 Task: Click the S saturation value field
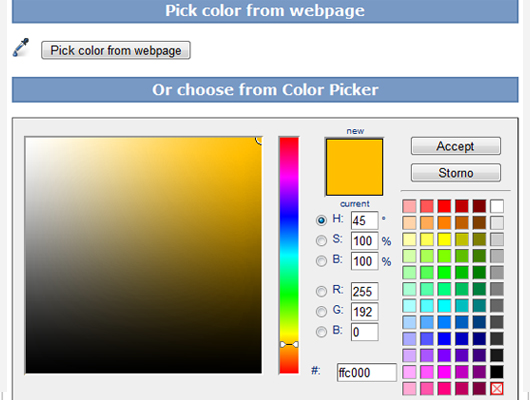tap(364, 241)
